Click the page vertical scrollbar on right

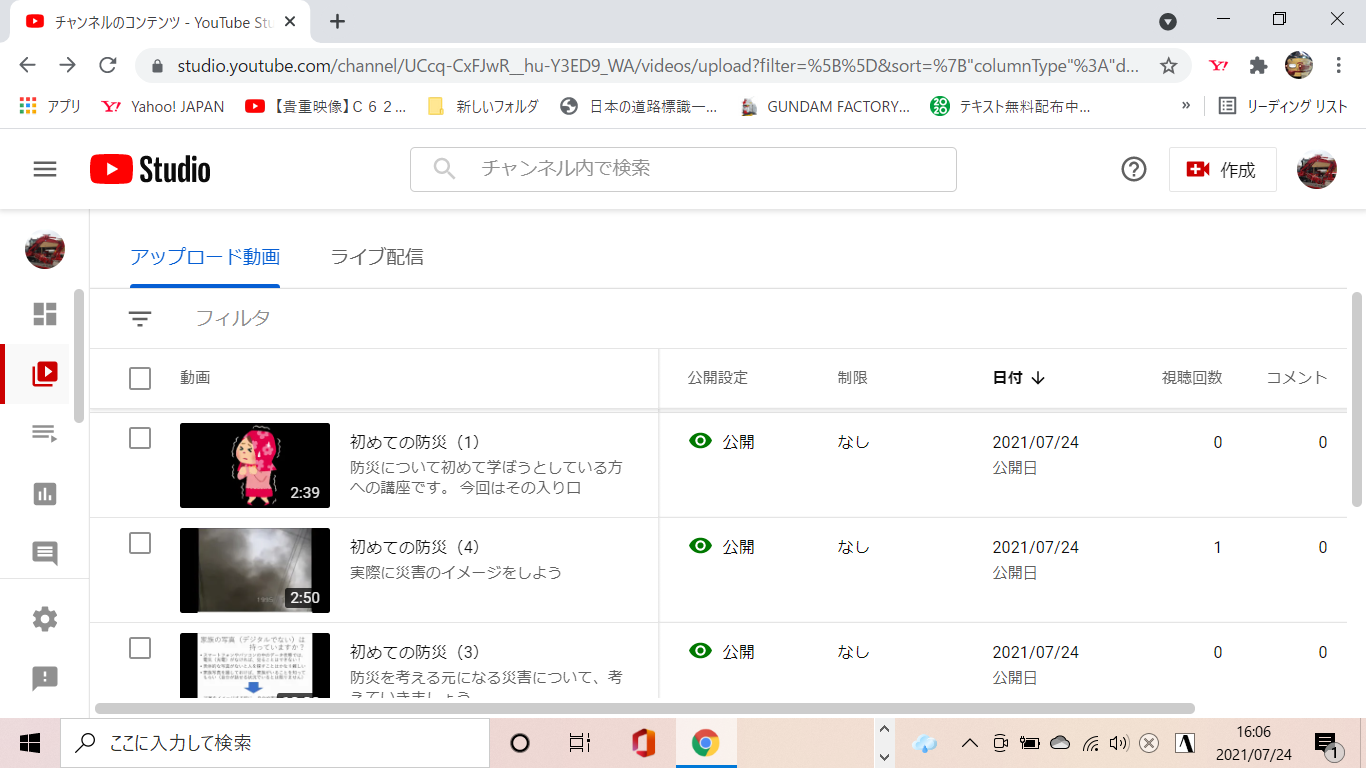coord(1357,400)
